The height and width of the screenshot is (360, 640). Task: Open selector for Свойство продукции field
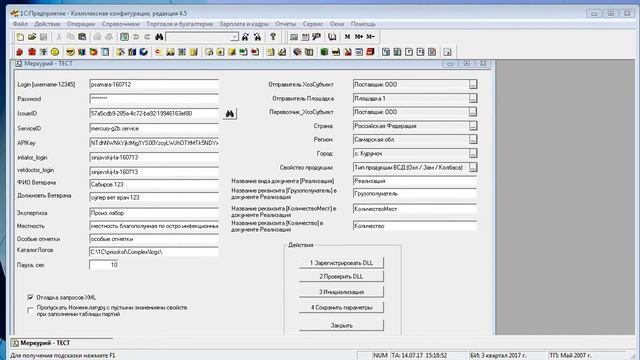tap(473, 167)
